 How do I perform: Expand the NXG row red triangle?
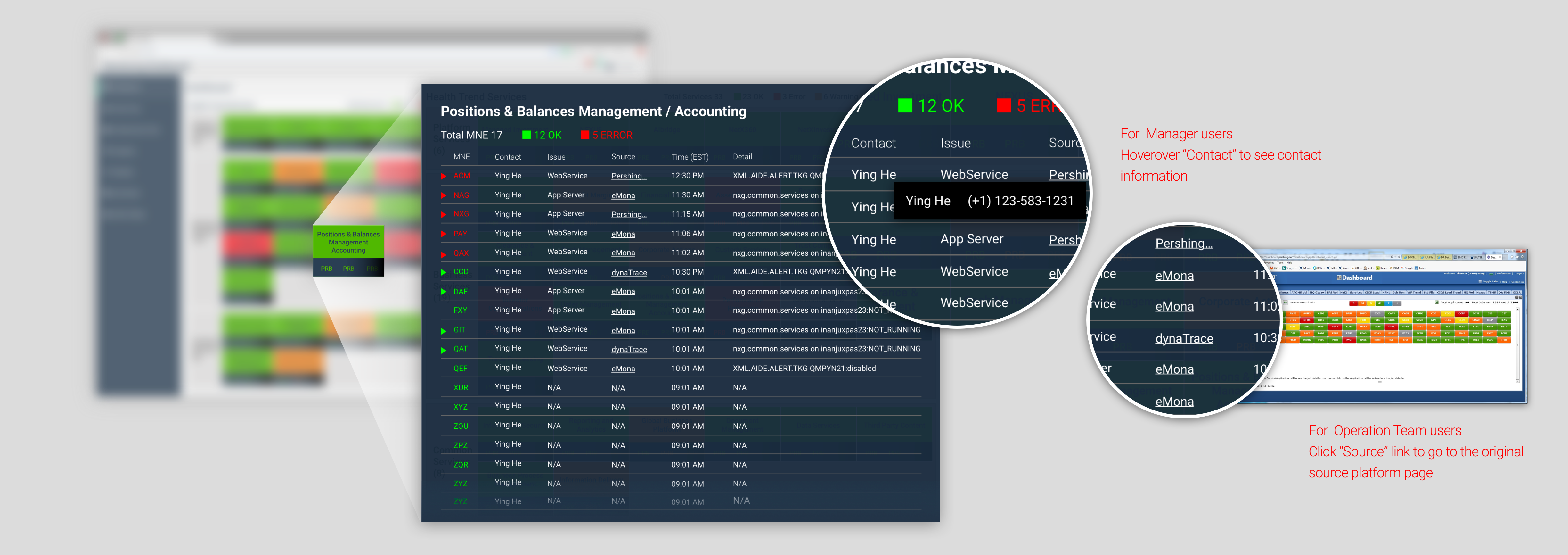[x=444, y=214]
